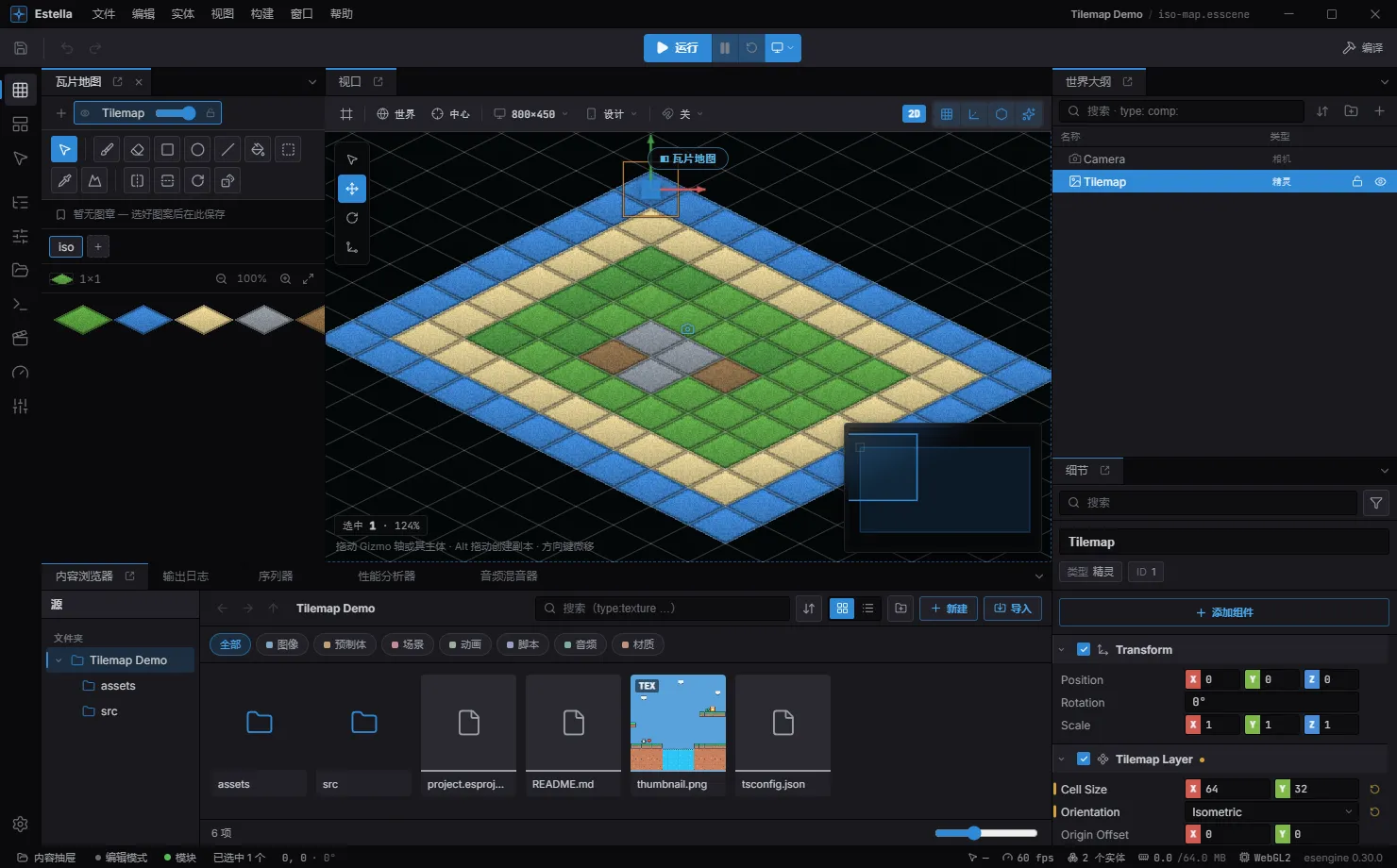
Task: Pick the eyedropper tile picker tool
Action: click(x=64, y=180)
